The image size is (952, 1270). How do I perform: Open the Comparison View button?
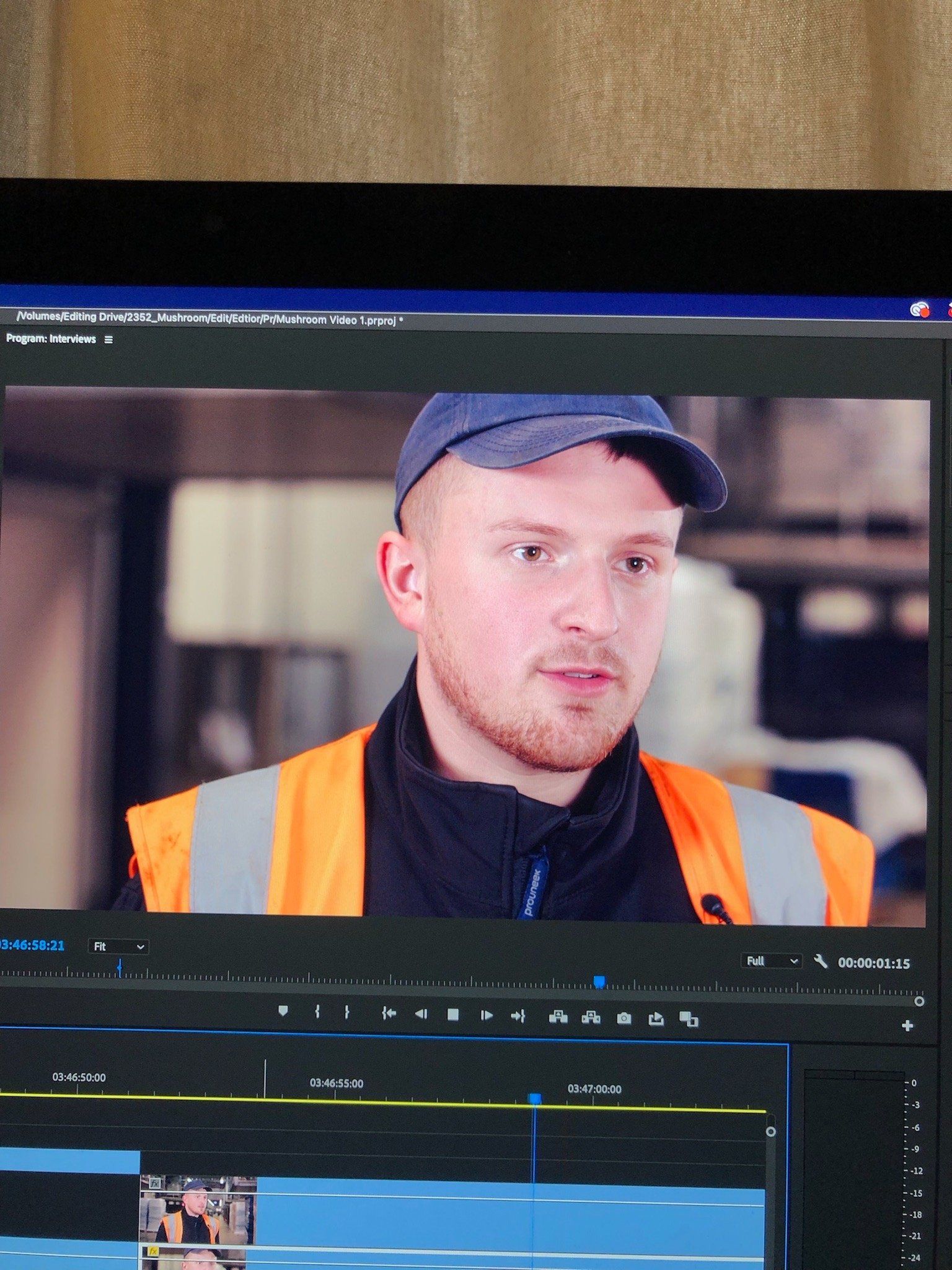coord(689,1019)
